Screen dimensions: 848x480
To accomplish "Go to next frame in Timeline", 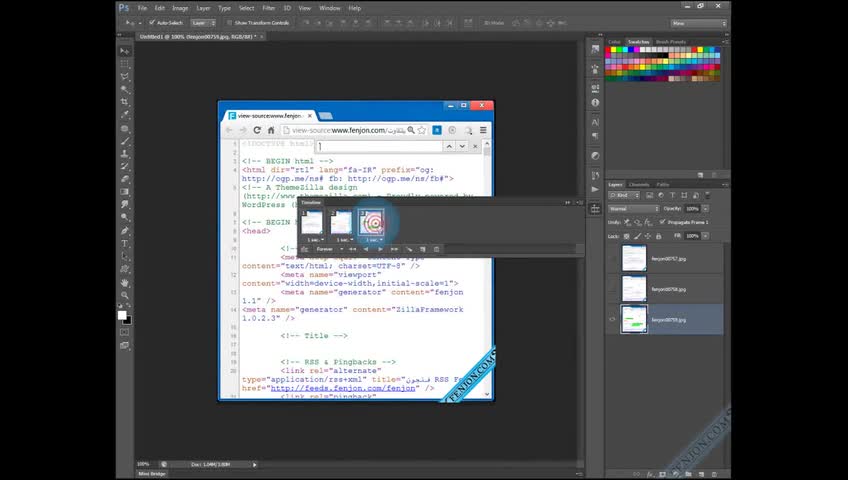I will [394, 249].
